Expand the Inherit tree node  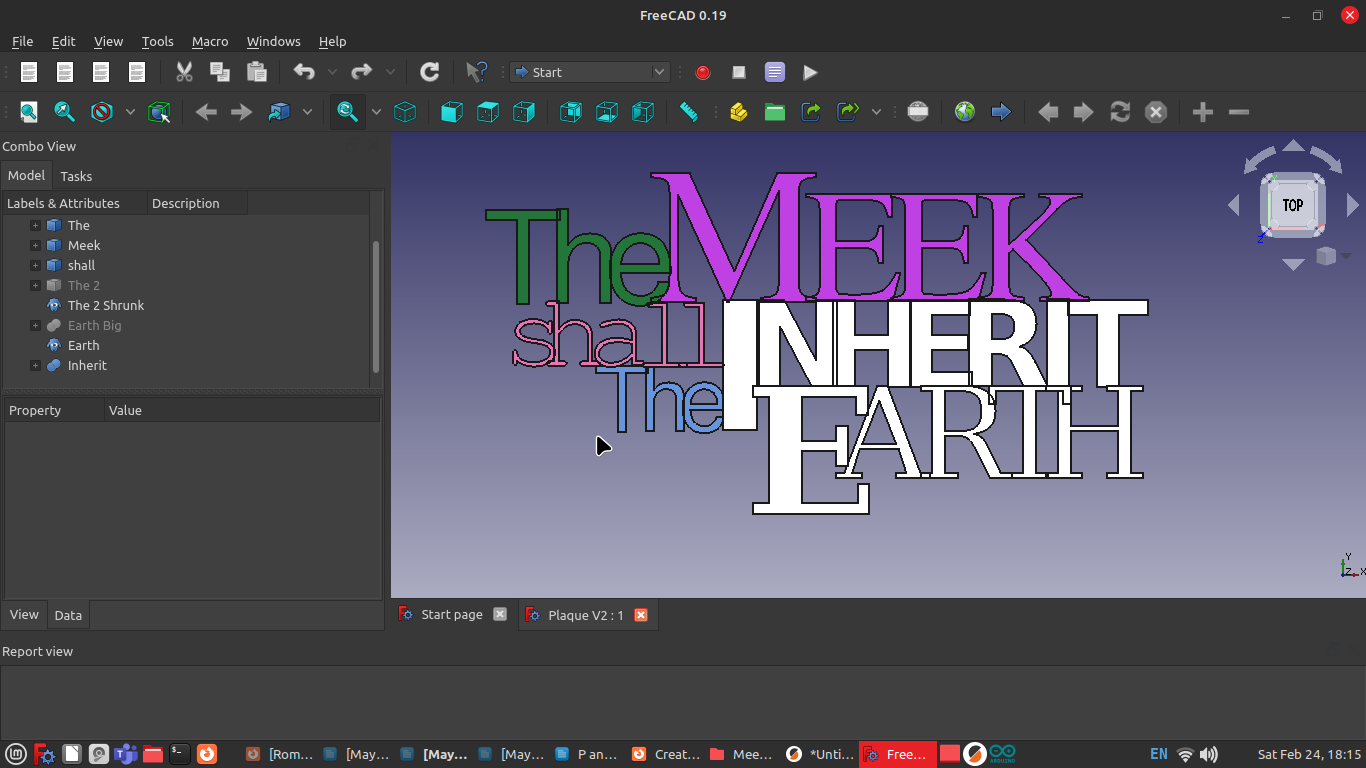[x=35, y=365]
